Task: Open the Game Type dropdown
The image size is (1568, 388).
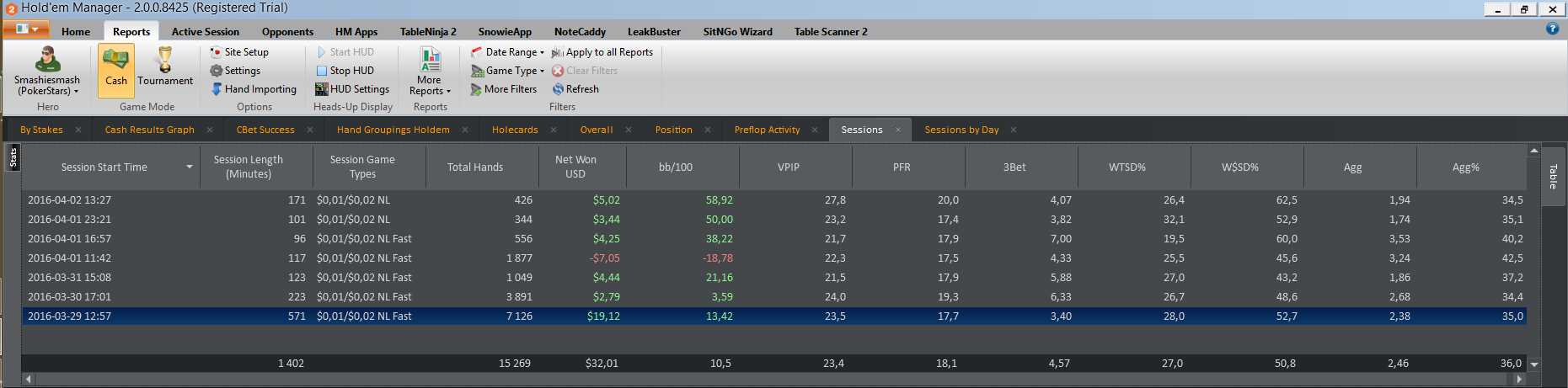Action: pos(507,71)
